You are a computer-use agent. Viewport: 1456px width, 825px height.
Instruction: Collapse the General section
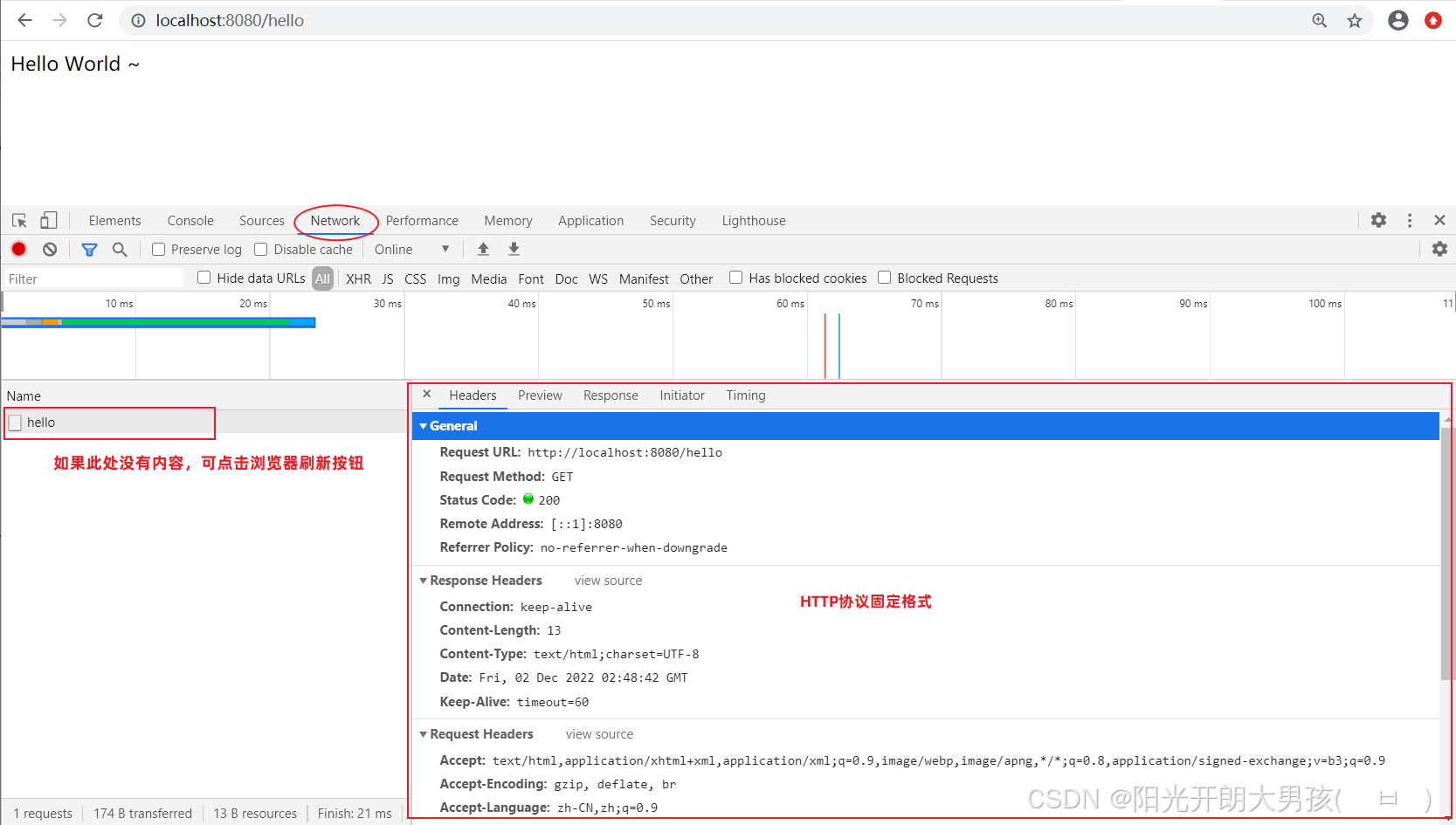pyautogui.click(x=424, y=426)
